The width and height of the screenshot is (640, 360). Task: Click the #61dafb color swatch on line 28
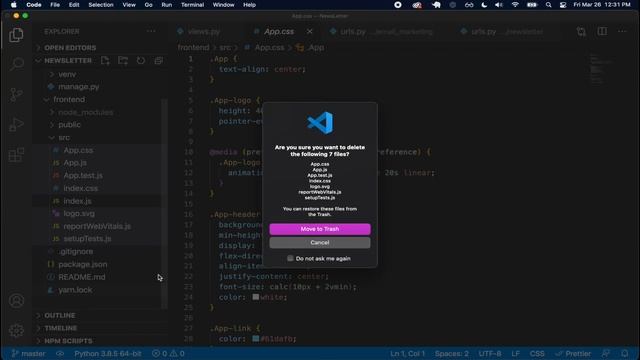coord(256,338)
